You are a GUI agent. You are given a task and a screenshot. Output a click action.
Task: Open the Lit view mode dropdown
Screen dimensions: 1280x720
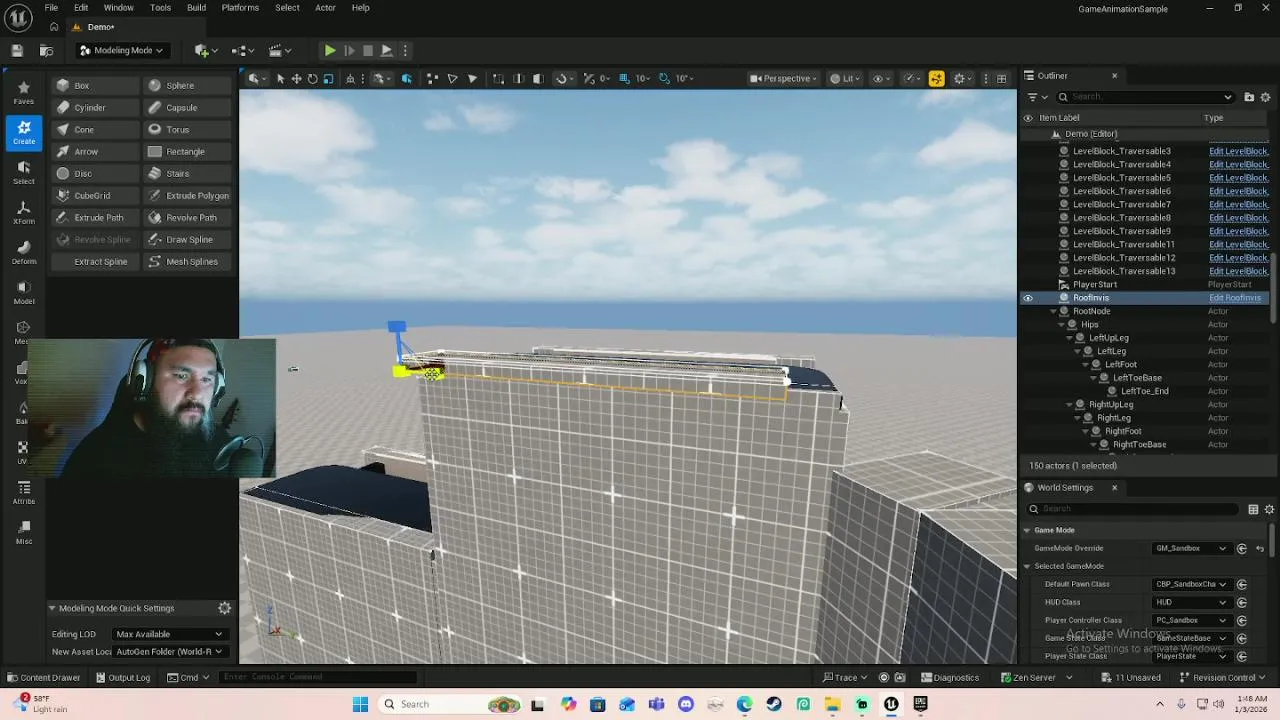pos(846,78)
